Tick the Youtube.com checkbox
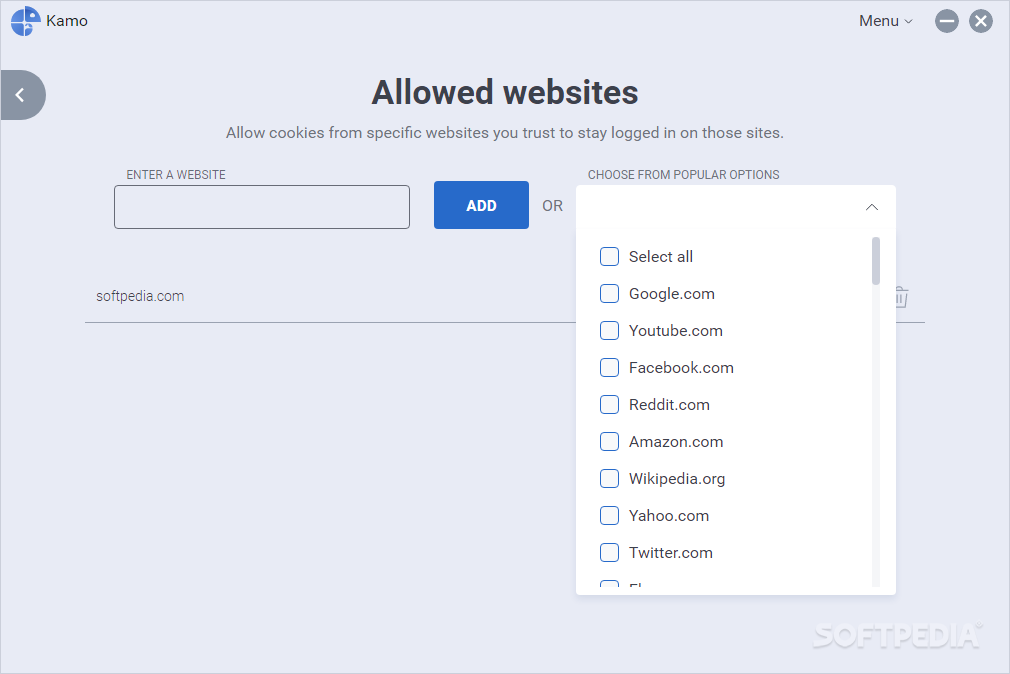1010x674 pixels. click(609, 331)
